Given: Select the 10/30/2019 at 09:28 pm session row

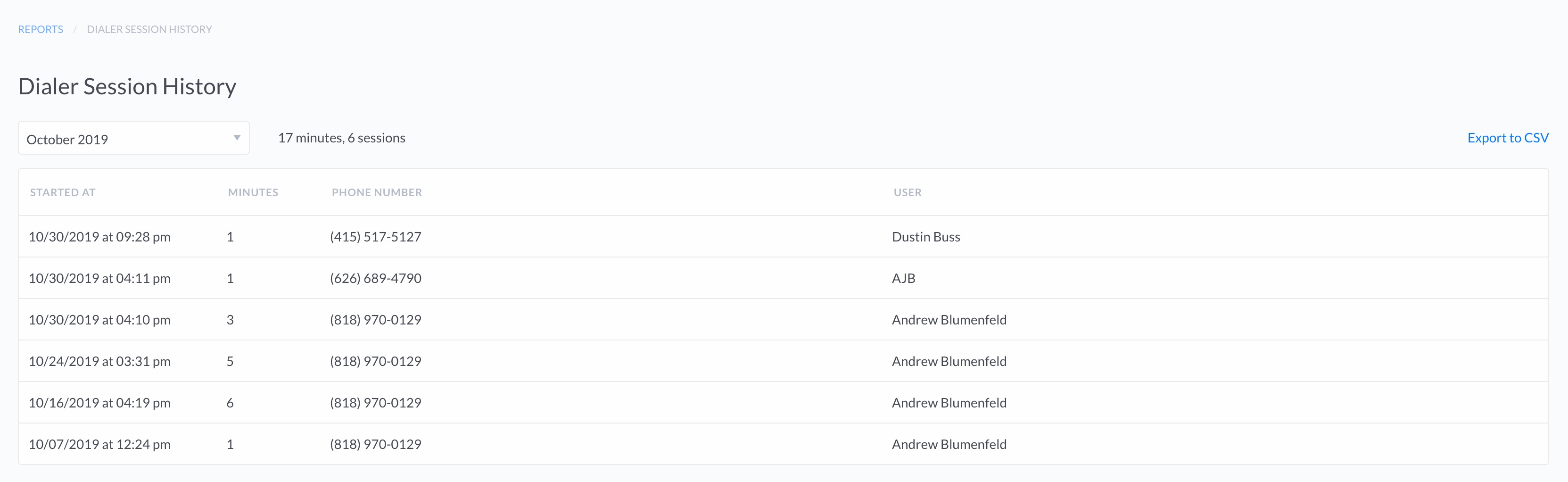Looking at the screenshot, I should pos(784,237).
